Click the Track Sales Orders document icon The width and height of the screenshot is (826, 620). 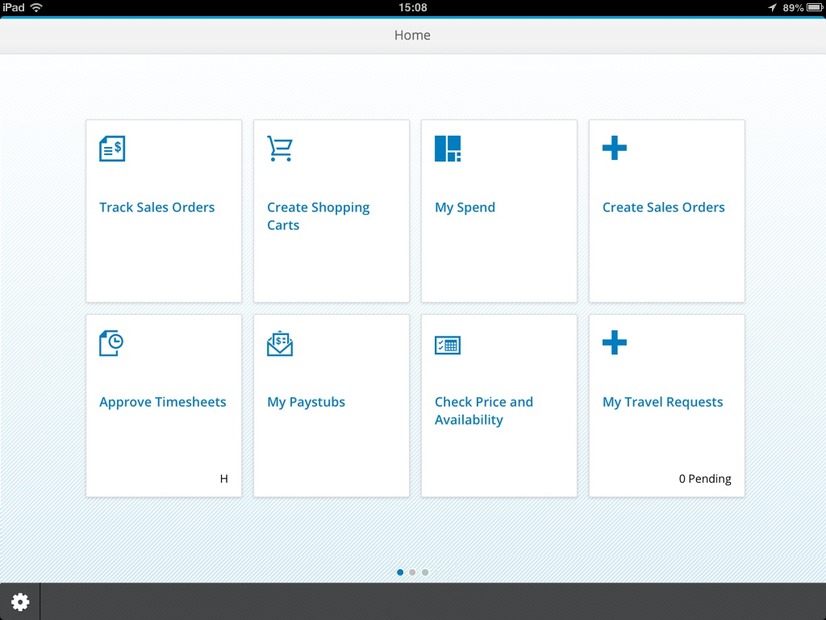(112, 149)
